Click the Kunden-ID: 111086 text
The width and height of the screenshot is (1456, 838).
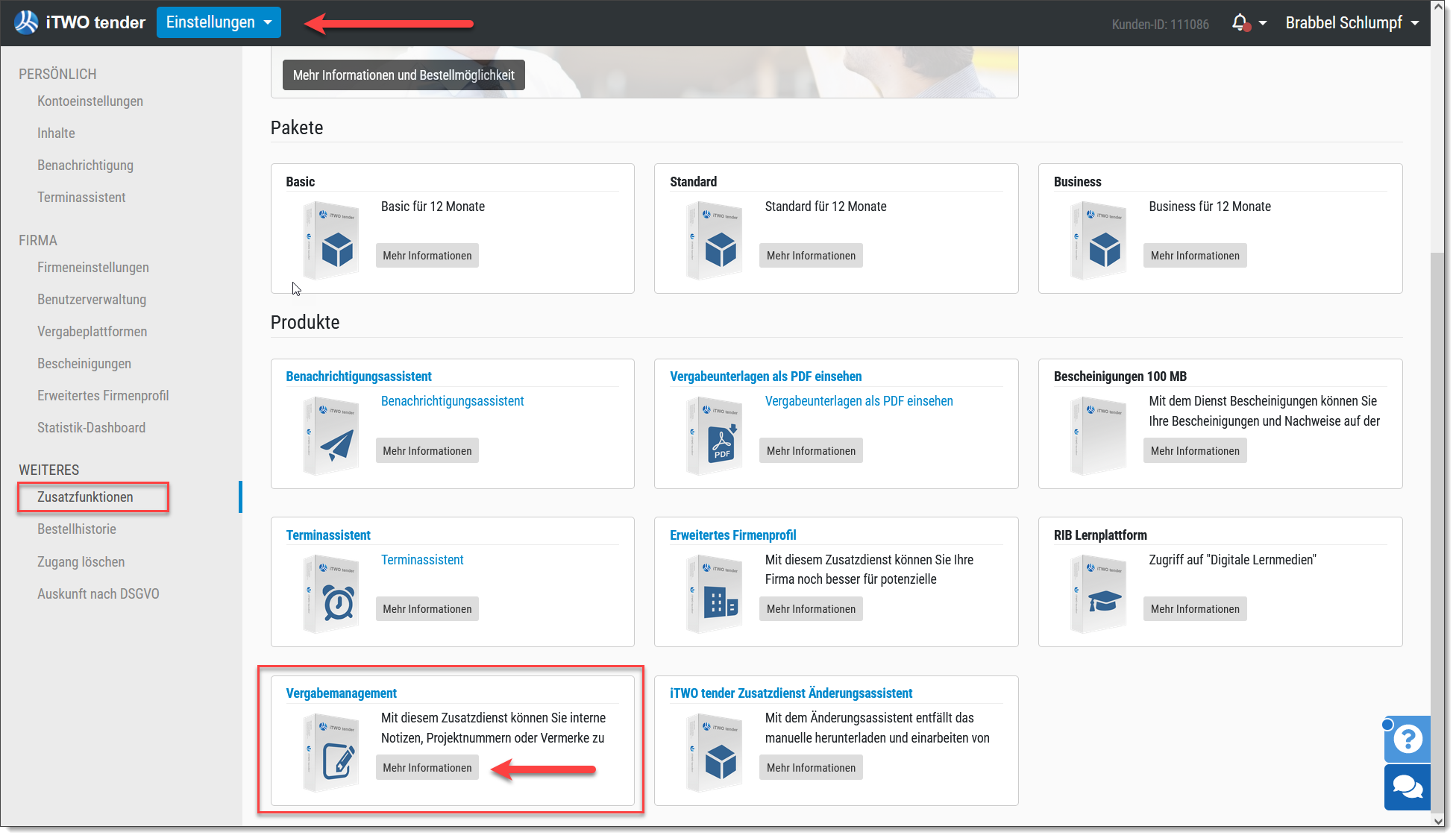(1160, 24)
